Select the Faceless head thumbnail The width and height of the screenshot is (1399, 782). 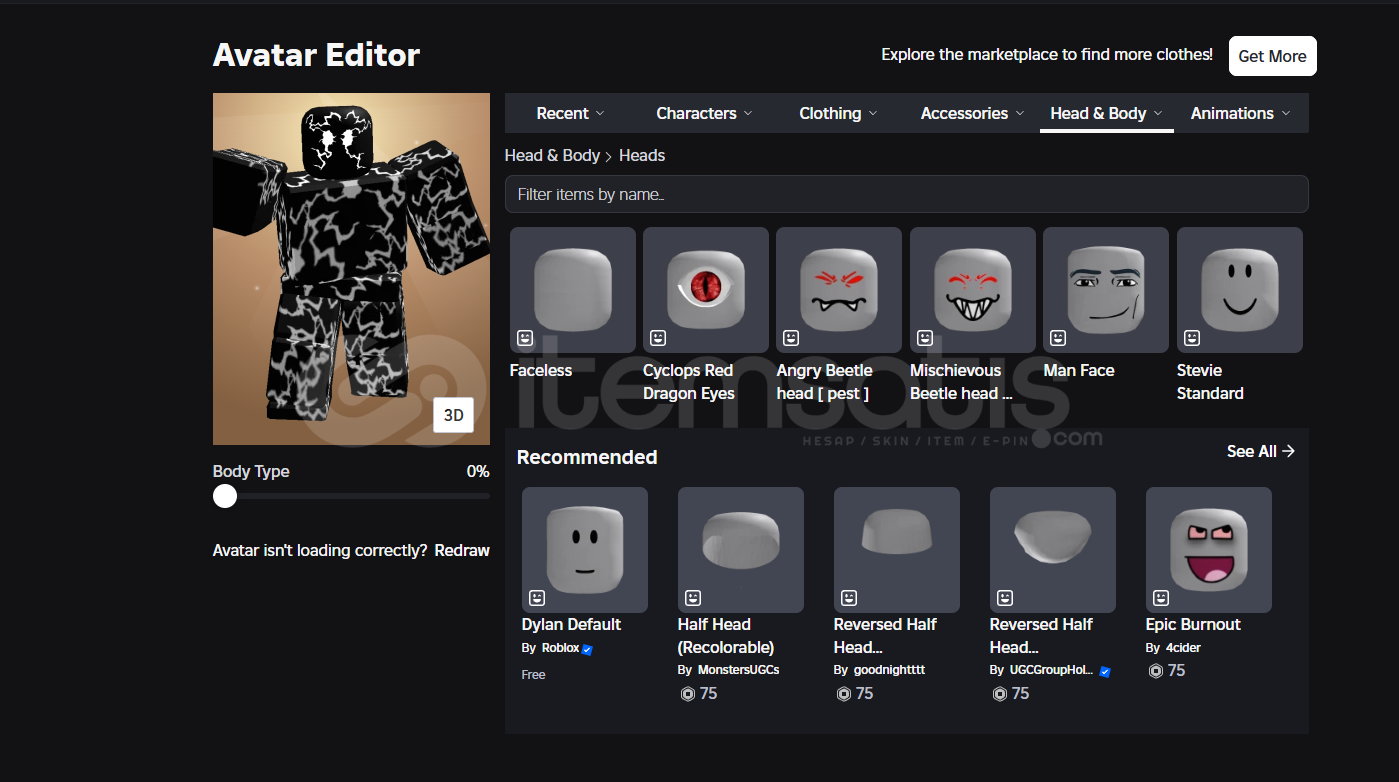(573, 290)
